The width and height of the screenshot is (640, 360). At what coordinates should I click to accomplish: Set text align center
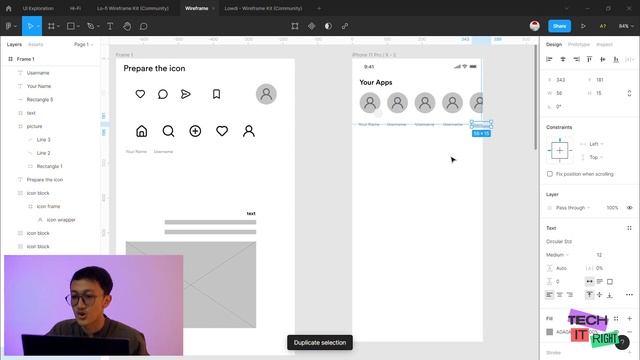click(560, 295)
